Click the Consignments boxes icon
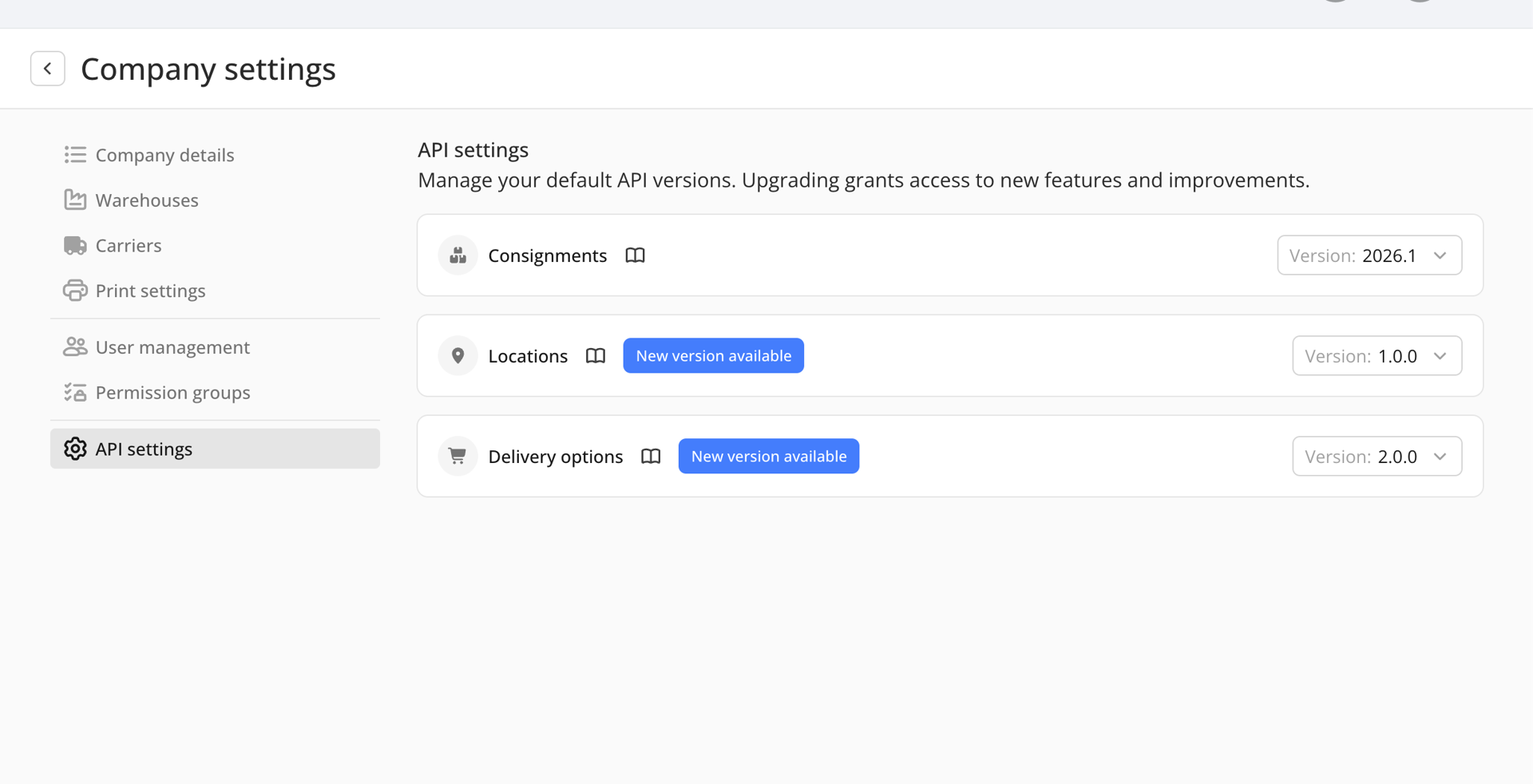Screen dimensions: 1533x784 (x=458, y=255)
